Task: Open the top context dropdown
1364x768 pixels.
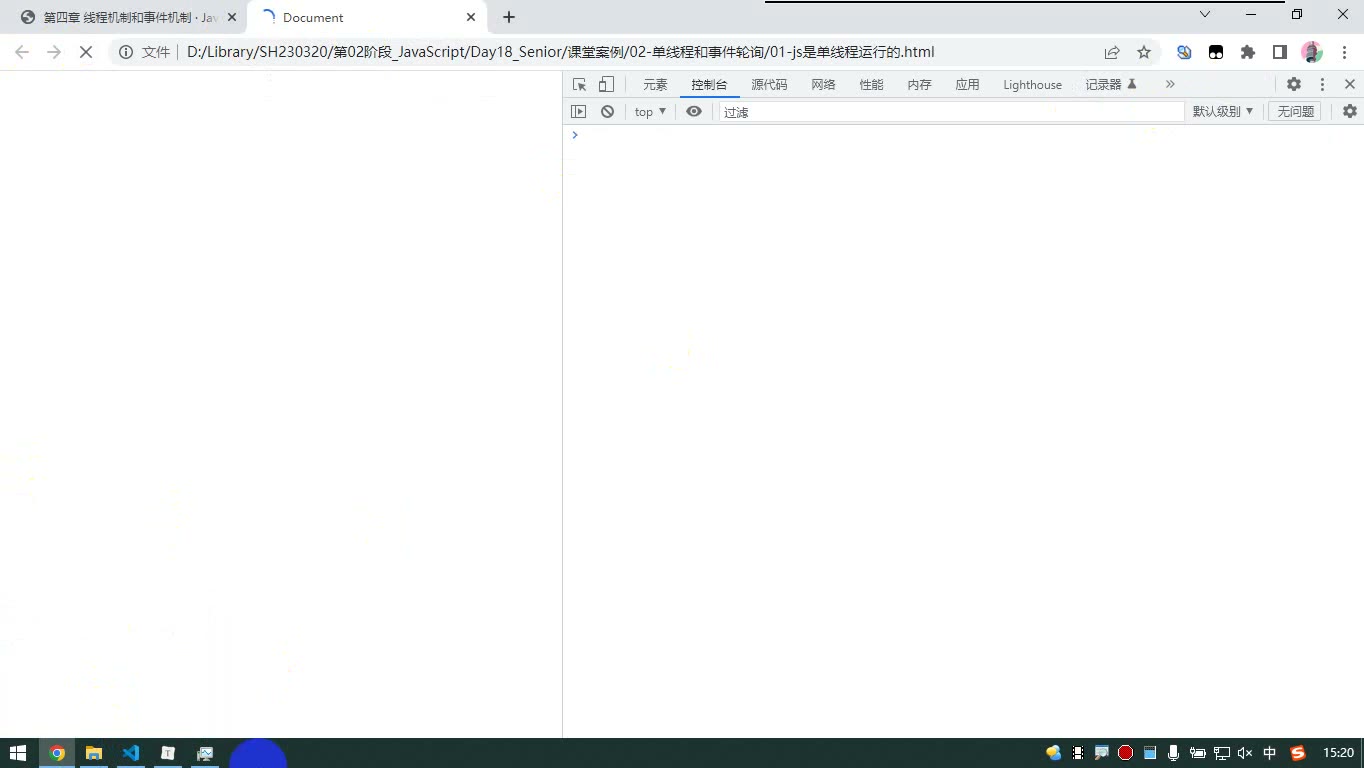Action: (x=650, y=112)
